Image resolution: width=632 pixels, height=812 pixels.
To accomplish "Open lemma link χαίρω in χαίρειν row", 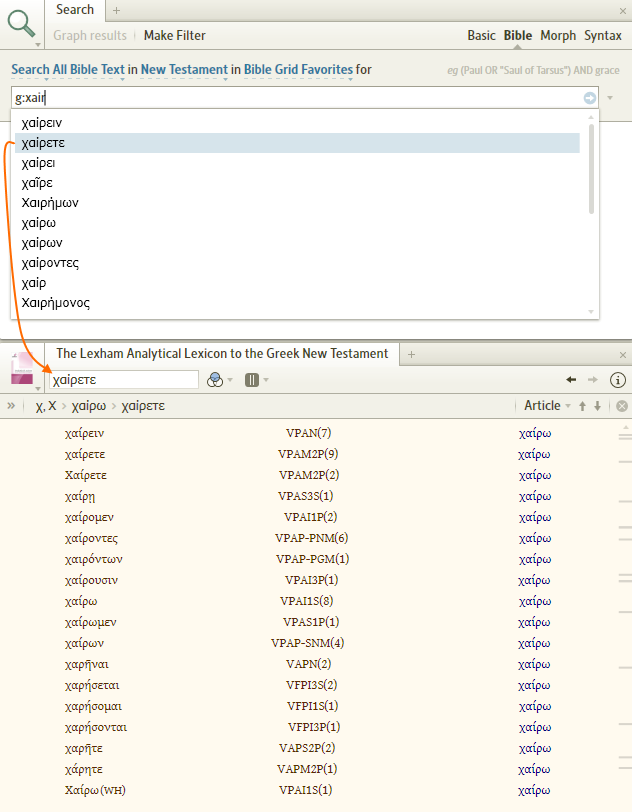I will [x=535, y=433].
